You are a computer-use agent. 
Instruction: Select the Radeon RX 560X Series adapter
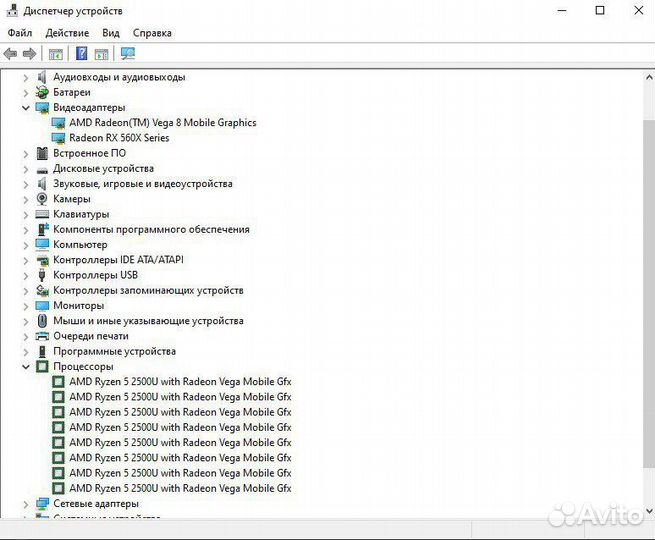click(x=118, y=138)
